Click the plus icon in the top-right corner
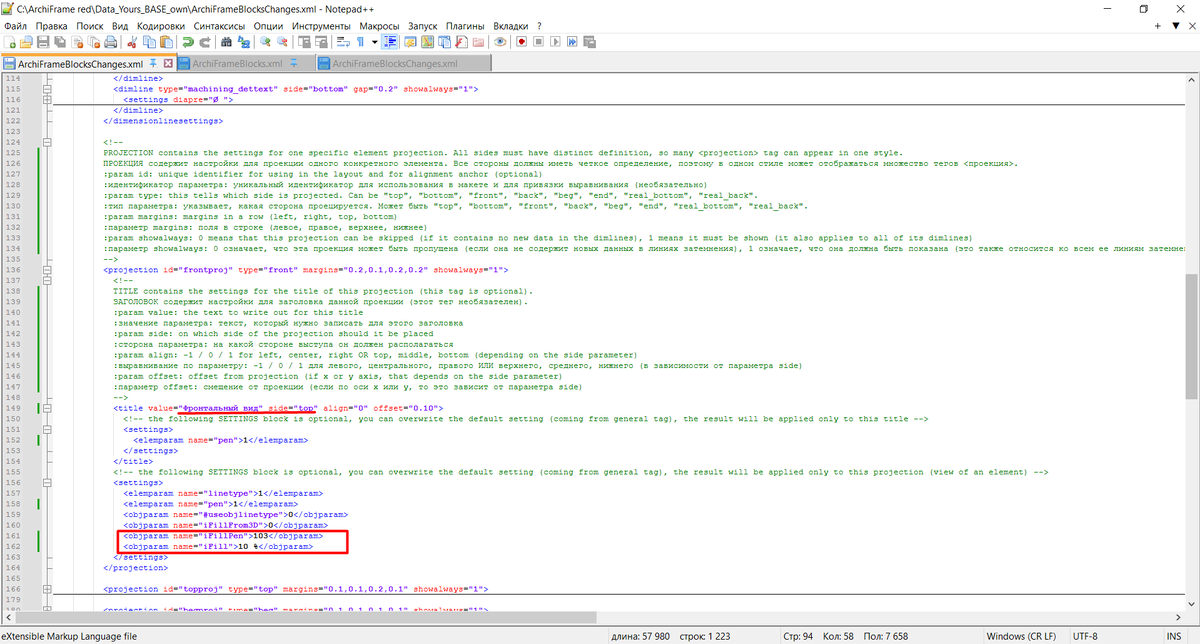Viewport: 1200px width, 644px height. point(1159,25)
